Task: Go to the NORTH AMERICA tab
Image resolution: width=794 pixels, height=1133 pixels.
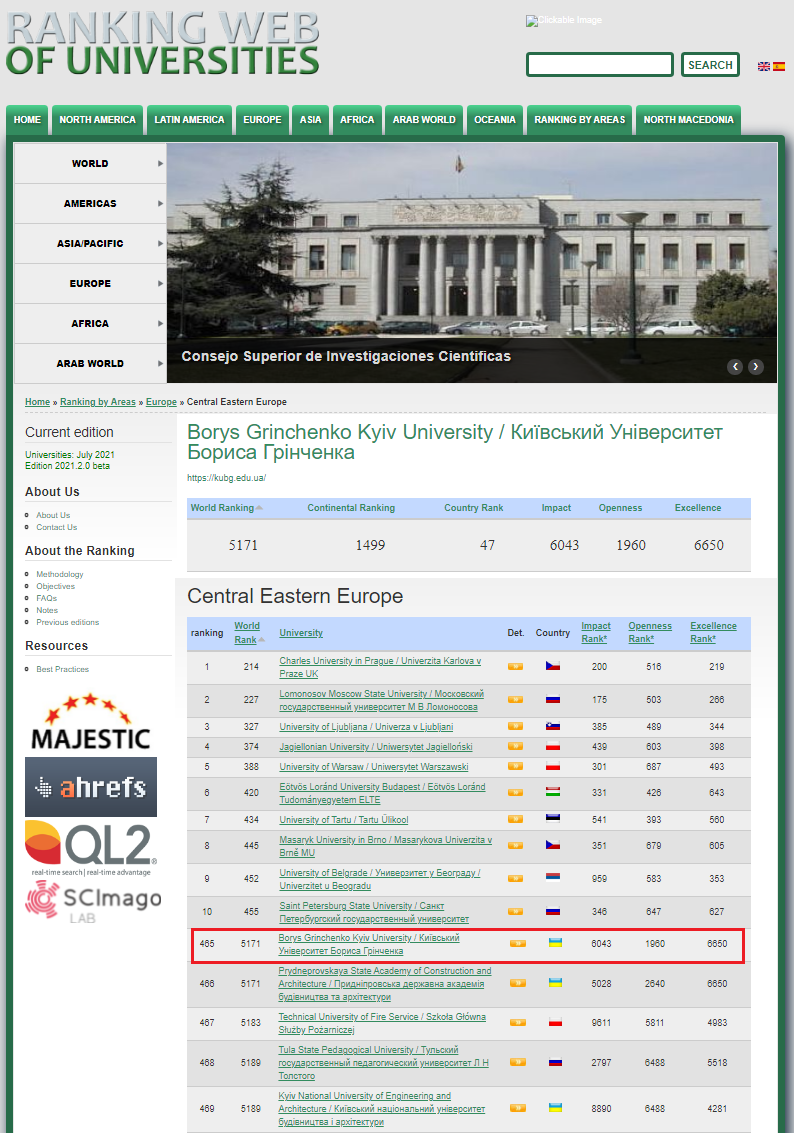Action: coord(97,120)
